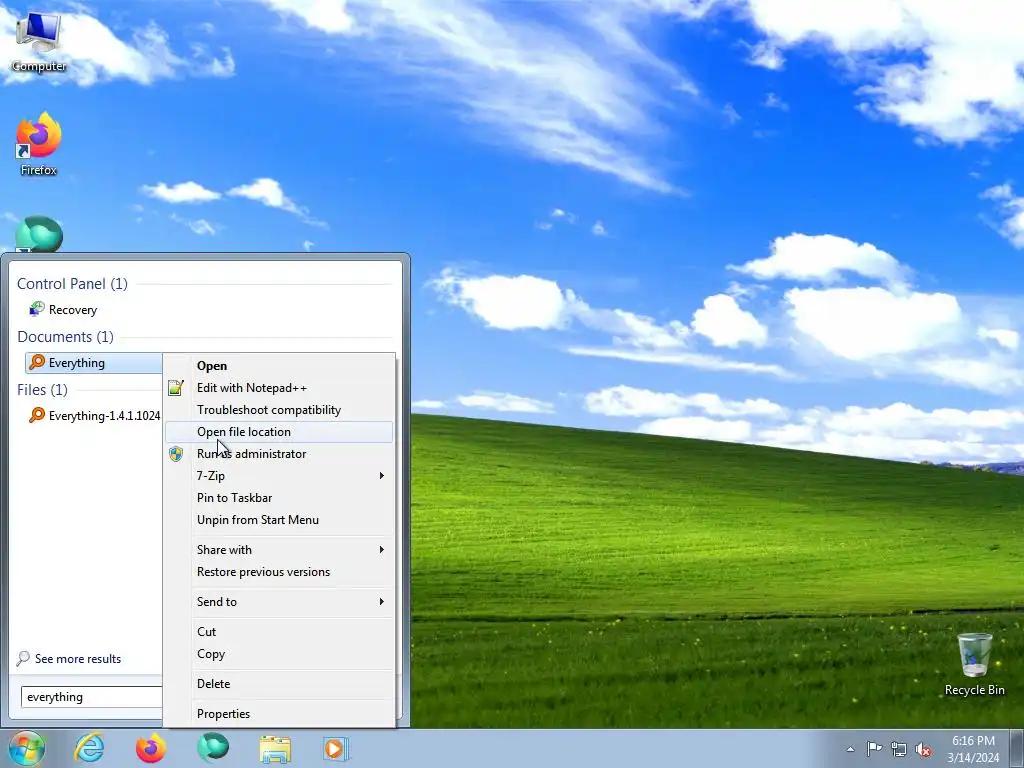Expand the Share with submenu
Image resolution: width=1024 pixels, height=768 pixels.
[x=279, y=550]
